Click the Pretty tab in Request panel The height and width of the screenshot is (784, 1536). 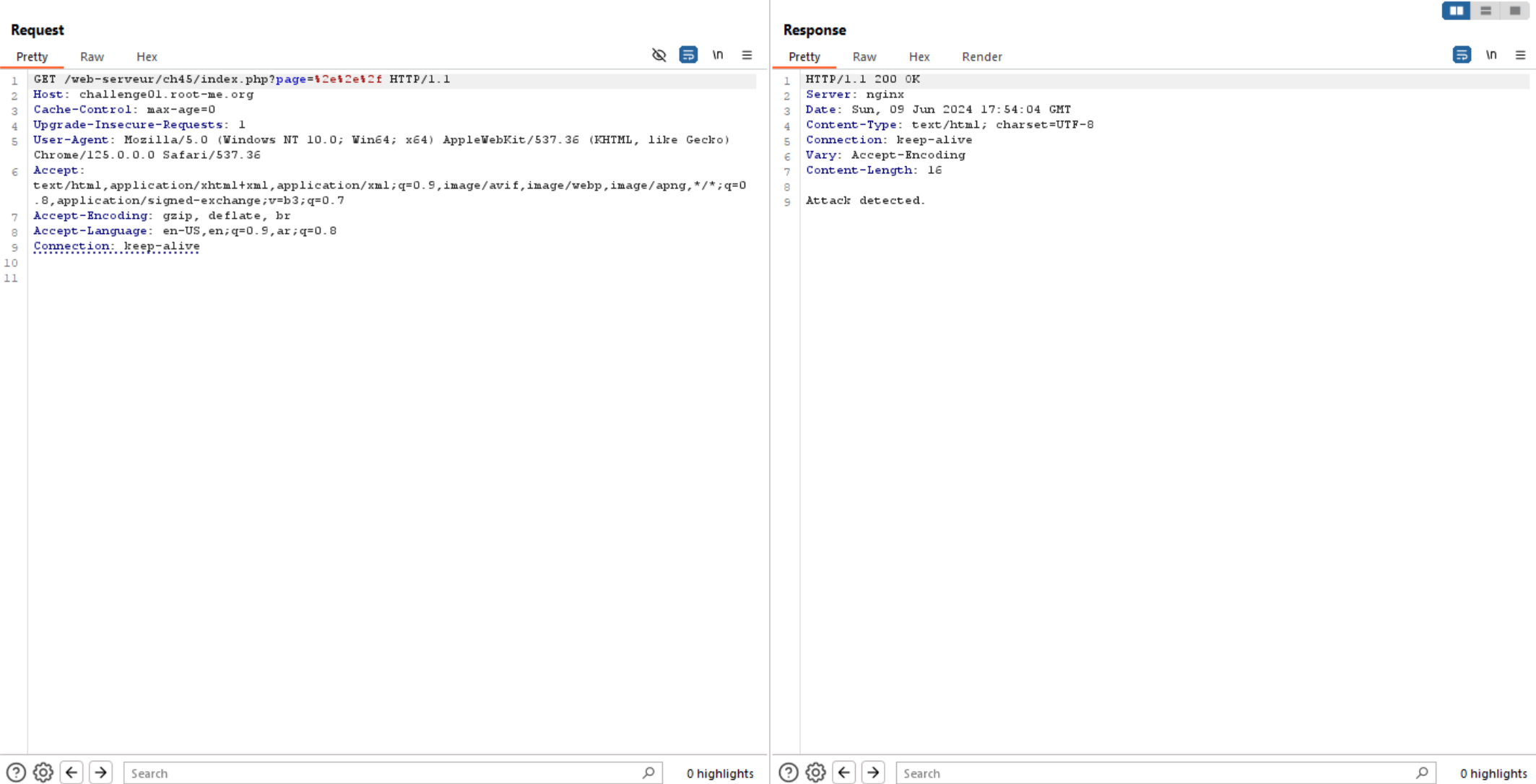pos(32,55)
